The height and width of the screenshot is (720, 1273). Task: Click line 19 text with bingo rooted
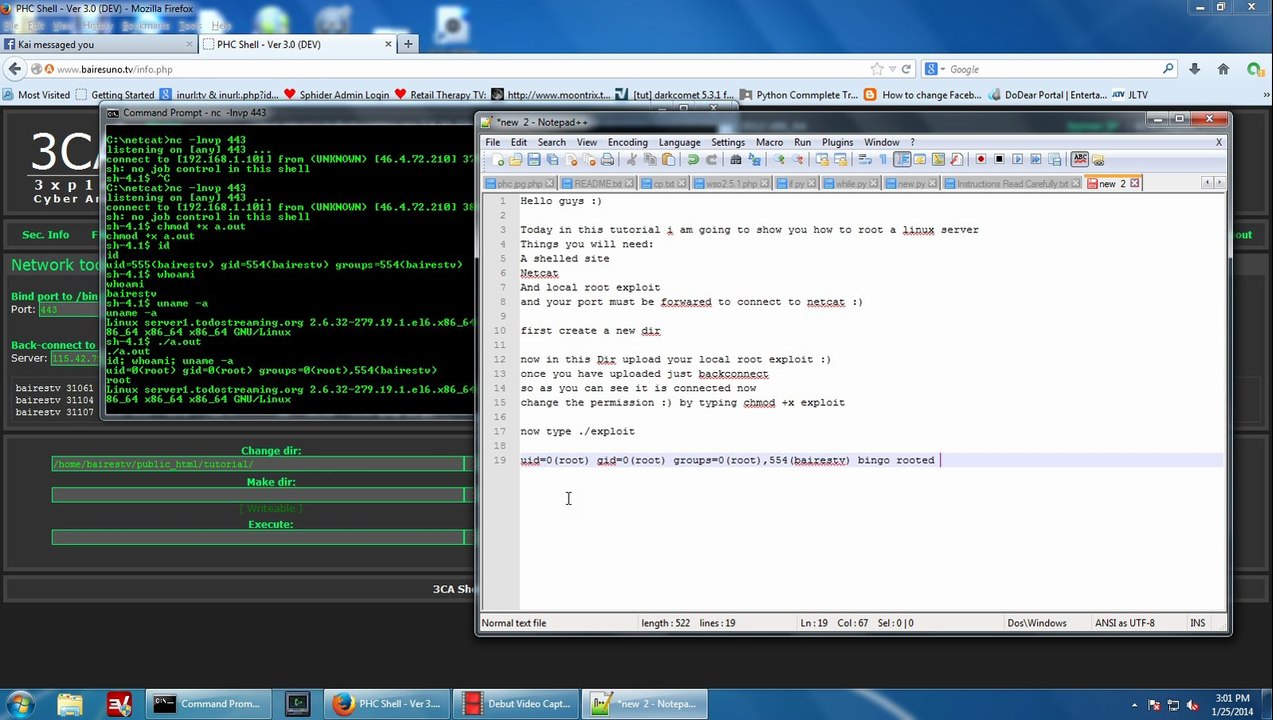pyautogui.click(x=727, y=460)
